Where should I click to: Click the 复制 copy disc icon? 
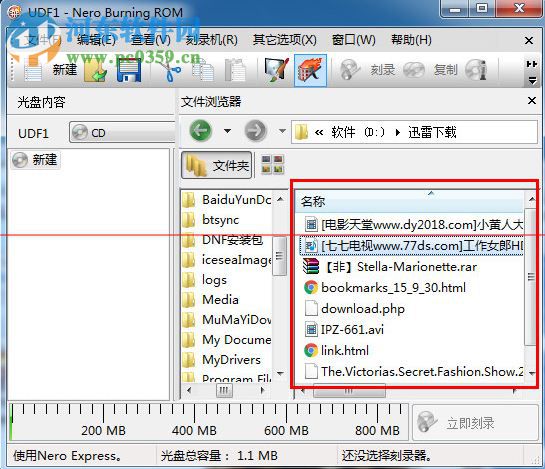[414, 70]
